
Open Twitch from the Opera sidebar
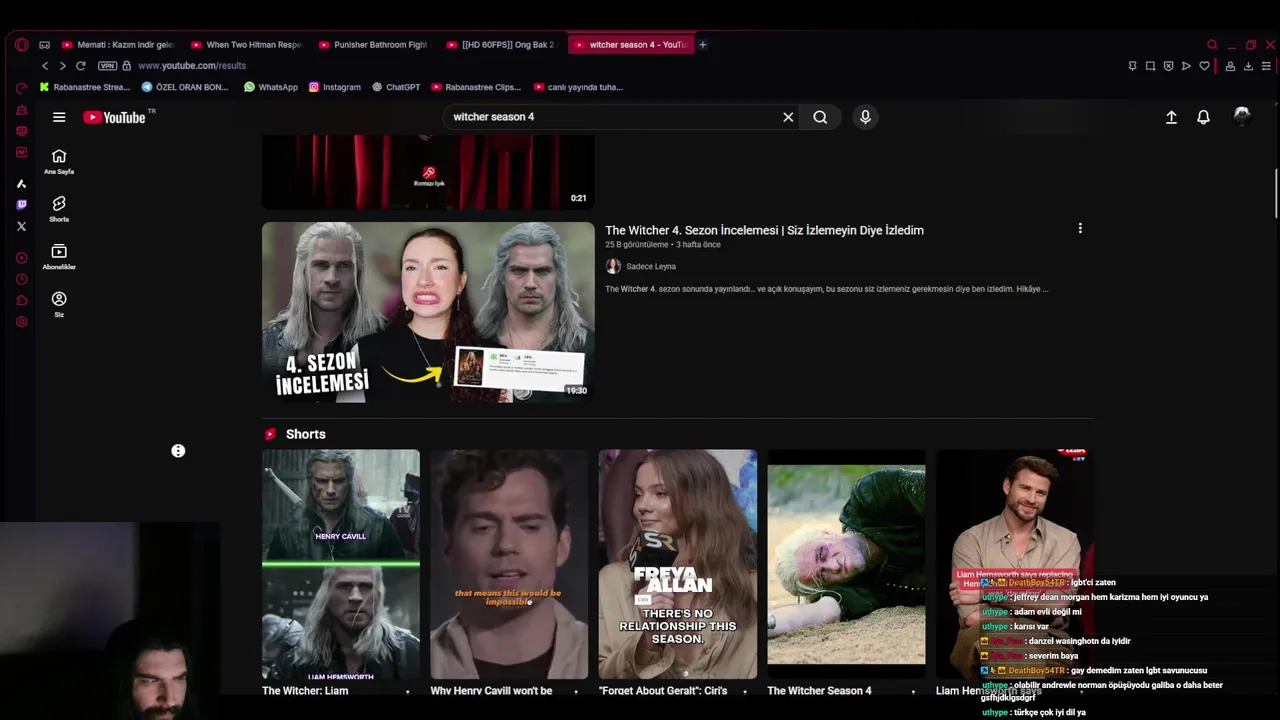coord(22,205)
